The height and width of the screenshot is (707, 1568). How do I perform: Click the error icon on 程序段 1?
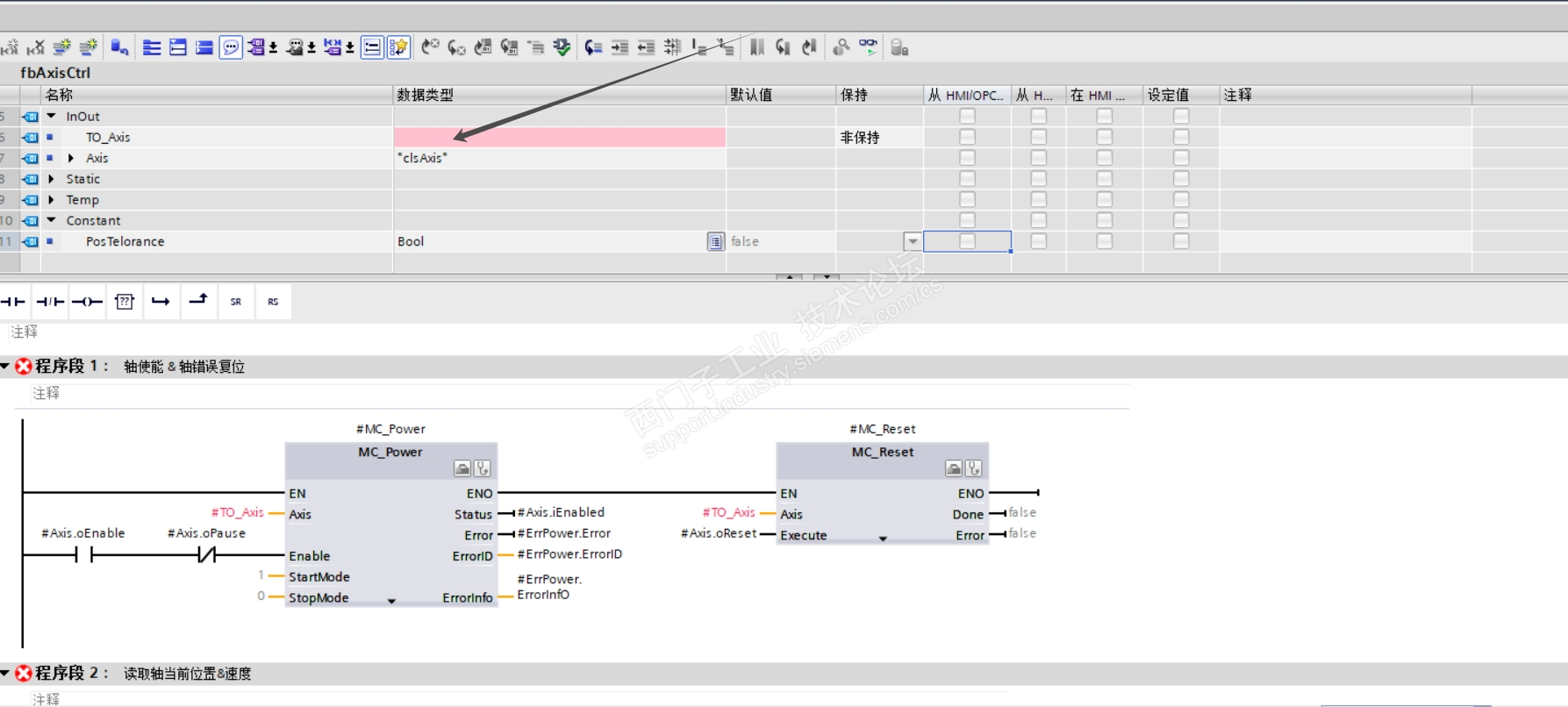coord(24,367)
